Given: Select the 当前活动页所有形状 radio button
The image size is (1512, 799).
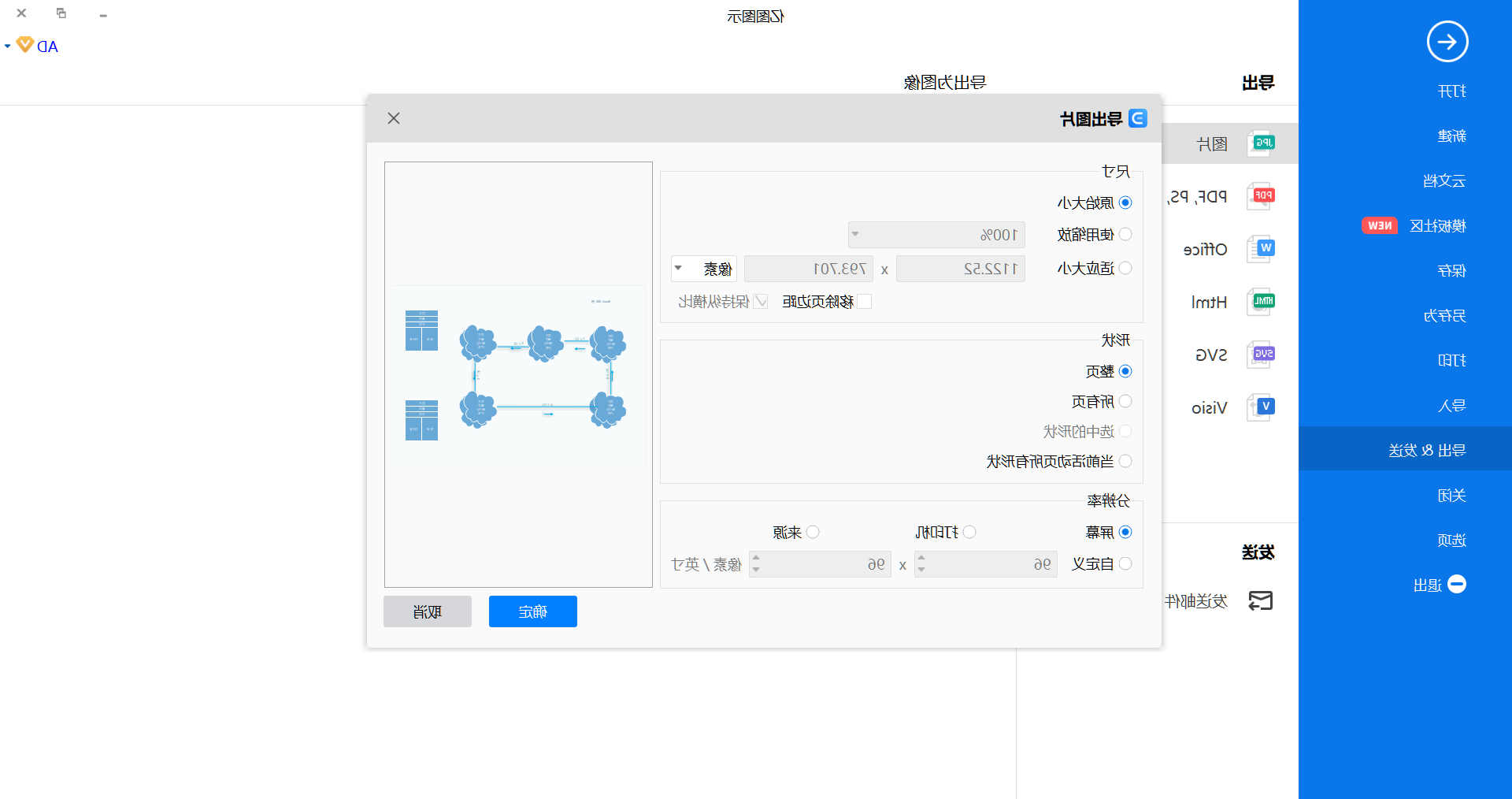Looking at the screenshot, I should coord(1125,461).
